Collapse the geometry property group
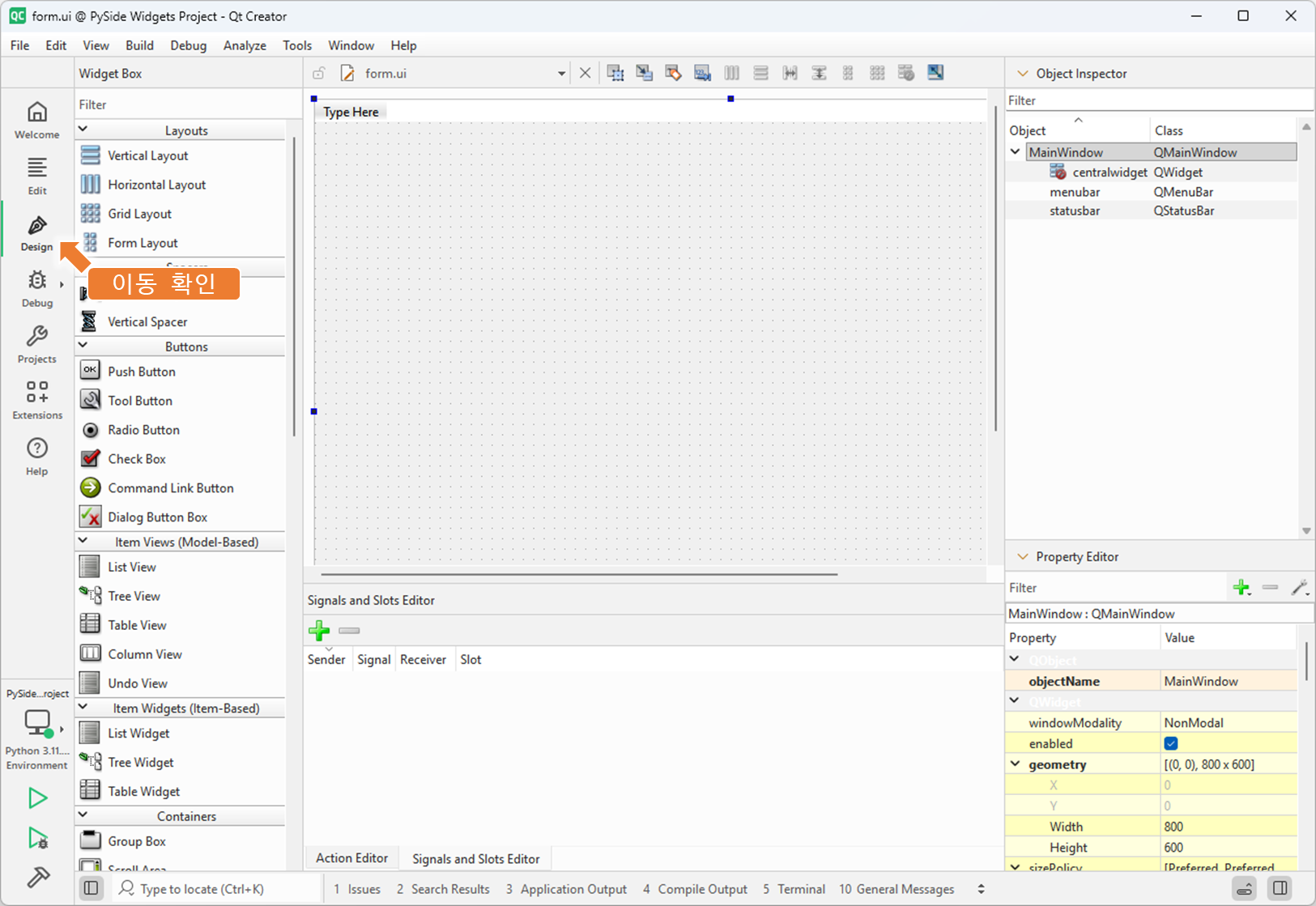Screen dimensions: 1316x906 click(x=1016, y=764)
